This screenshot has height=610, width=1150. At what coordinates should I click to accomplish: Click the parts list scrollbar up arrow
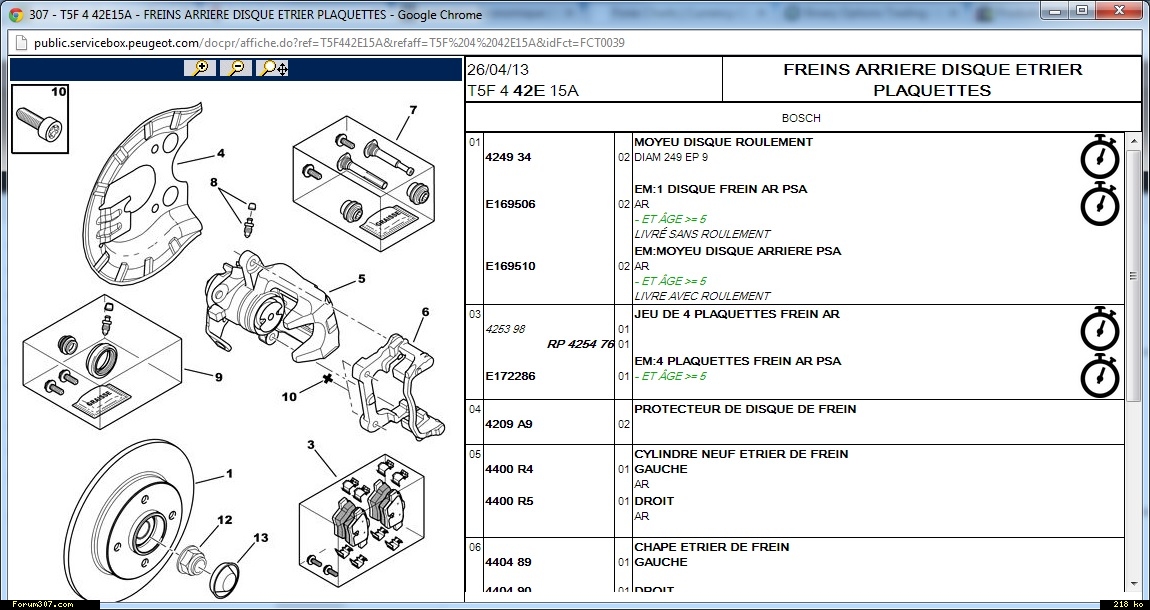[1133, 141]
